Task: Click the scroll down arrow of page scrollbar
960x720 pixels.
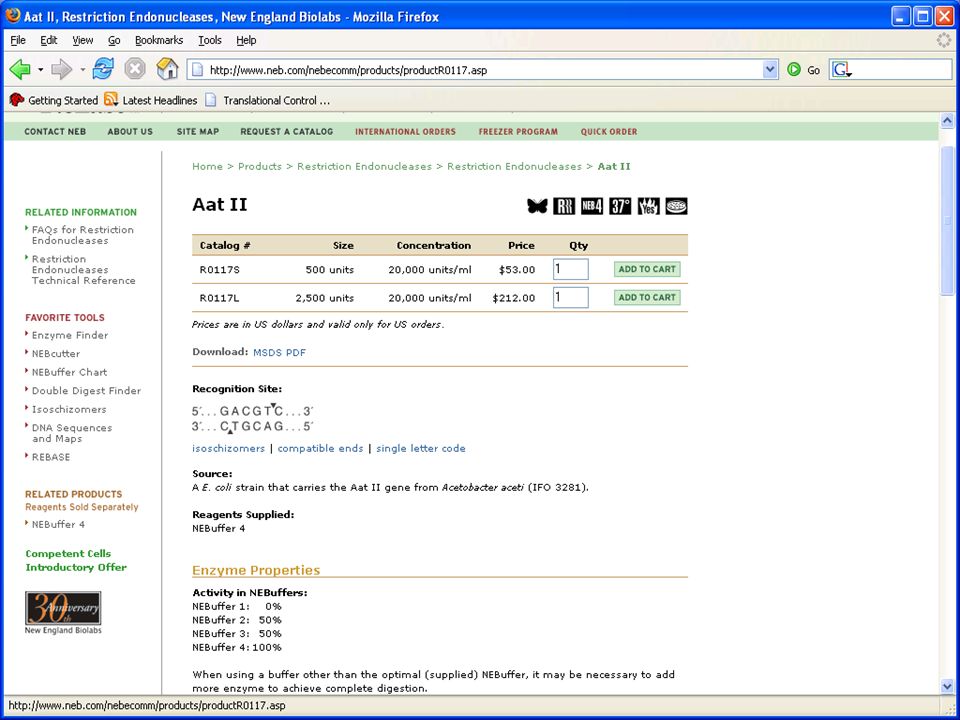Action: [947, 687]
